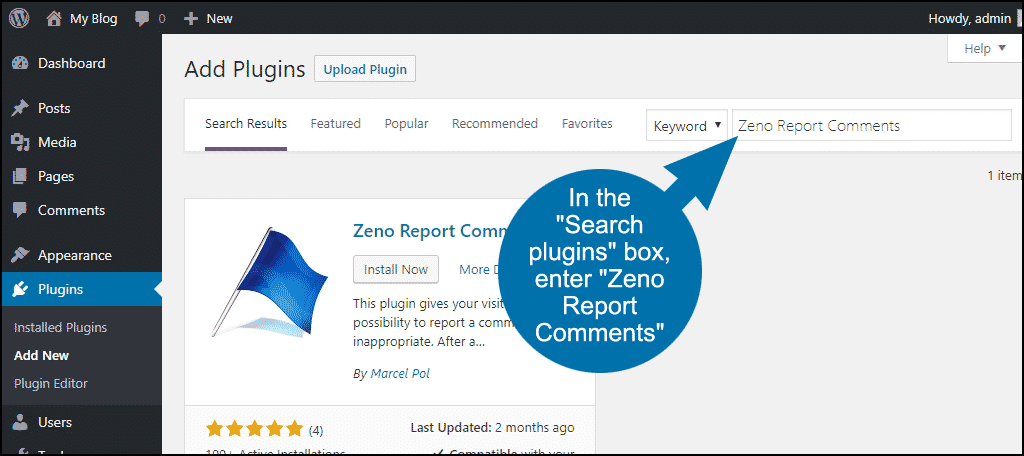Click the Dashboard gauge icon
This screenshot has width=1024, height=456.
point(21,63)
